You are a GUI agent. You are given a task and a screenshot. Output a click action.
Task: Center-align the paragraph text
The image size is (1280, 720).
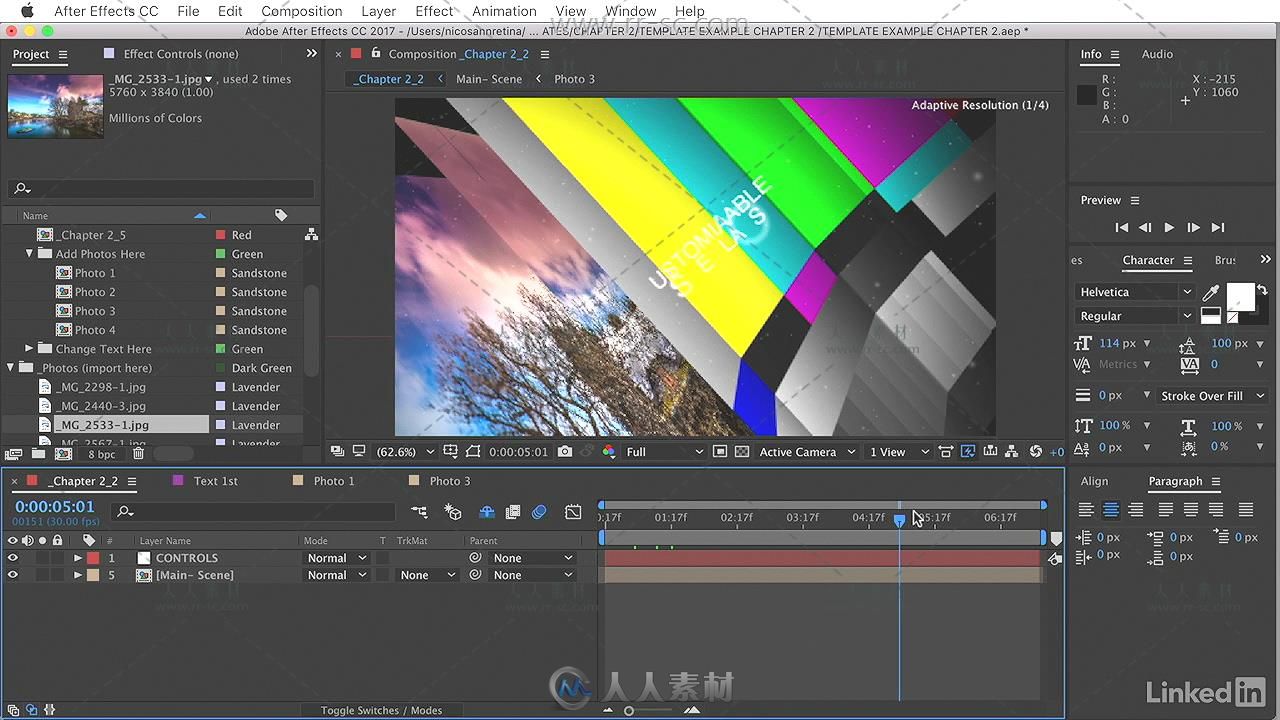click(1111, 510)
